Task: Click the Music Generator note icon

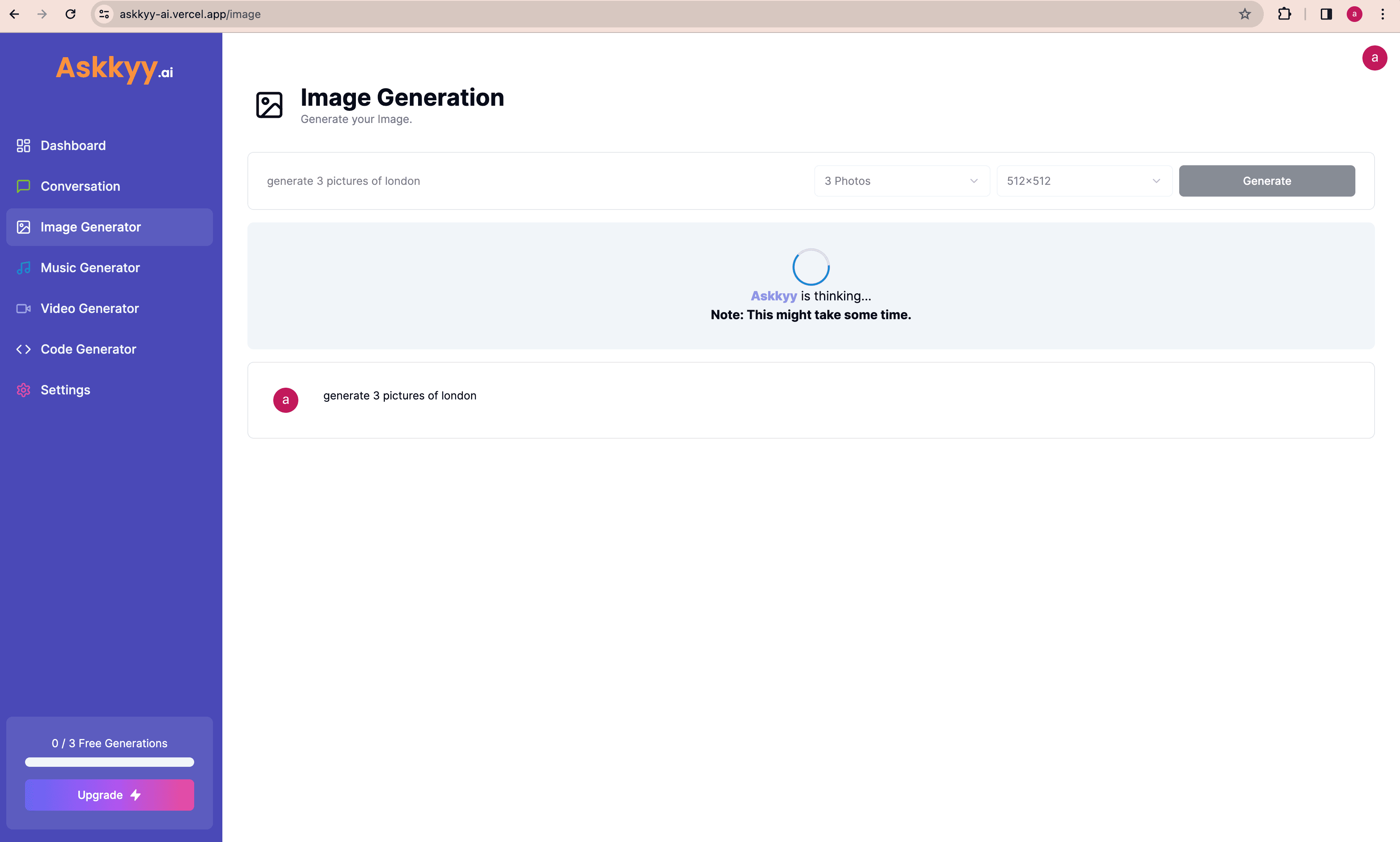Action: 23,268
